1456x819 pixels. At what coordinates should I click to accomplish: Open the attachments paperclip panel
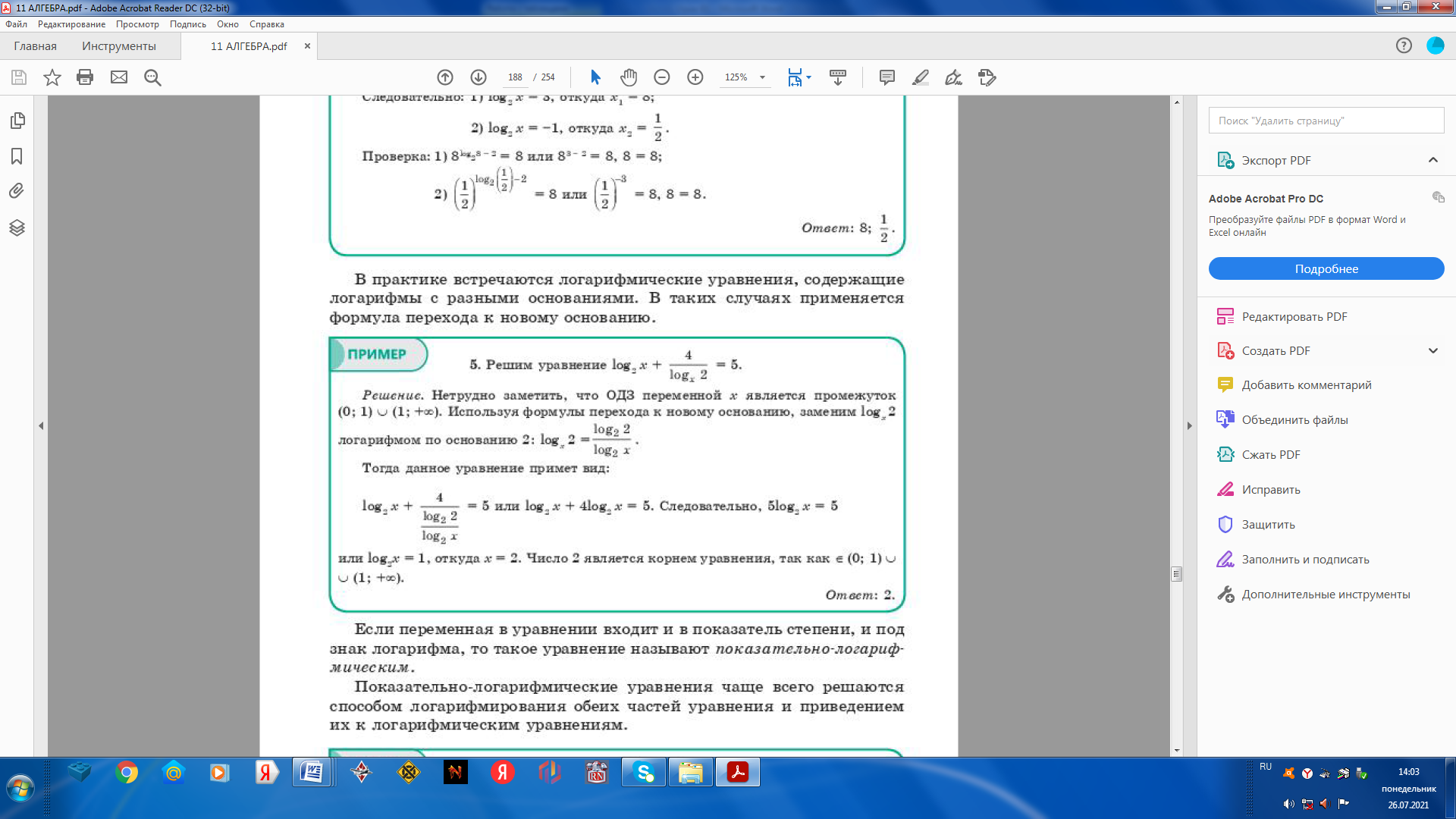[17, 191]
